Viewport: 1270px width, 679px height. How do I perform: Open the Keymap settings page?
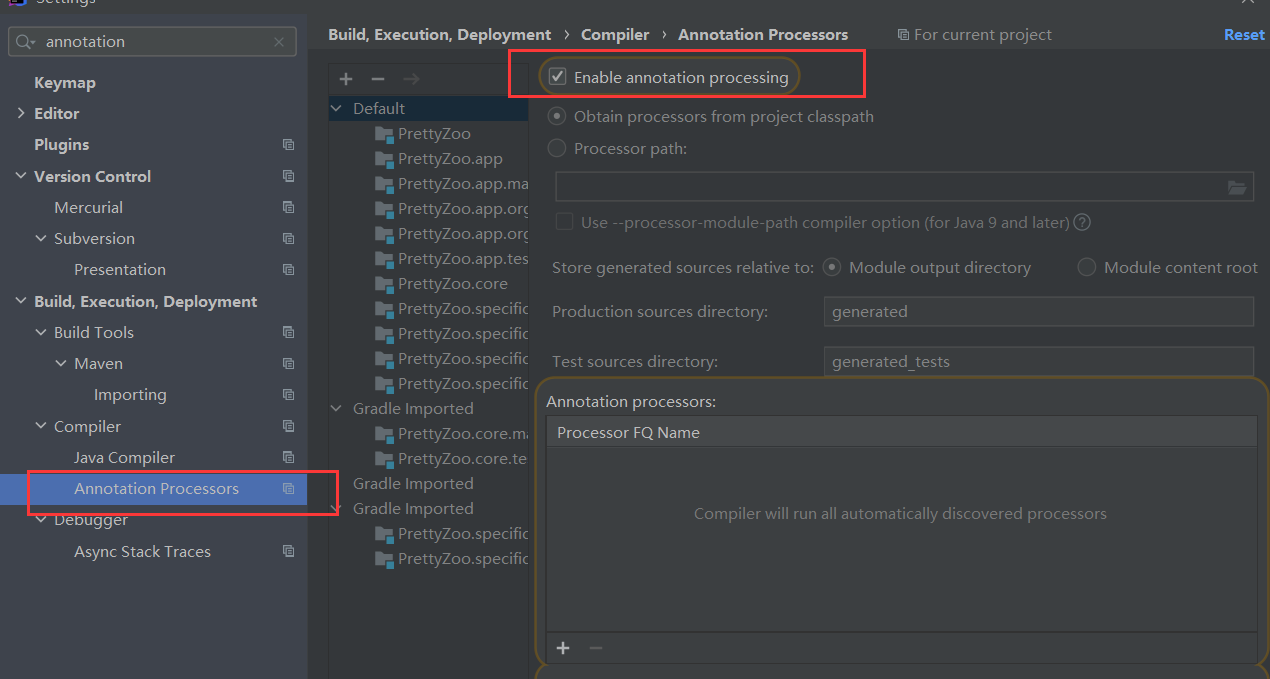click(x=65, y=83)
